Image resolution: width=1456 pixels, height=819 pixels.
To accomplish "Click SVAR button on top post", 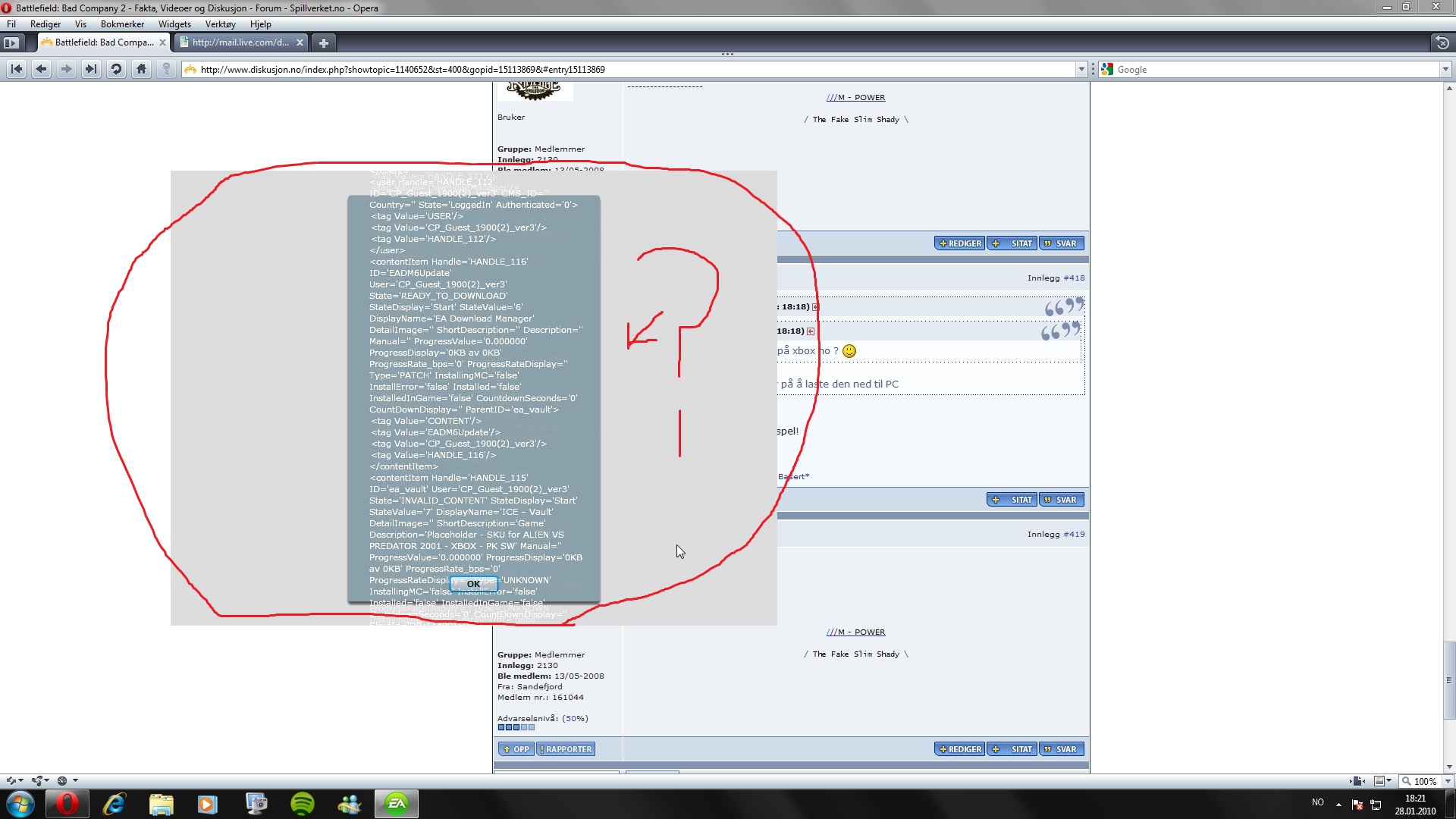I will (x=1062, y=243).
